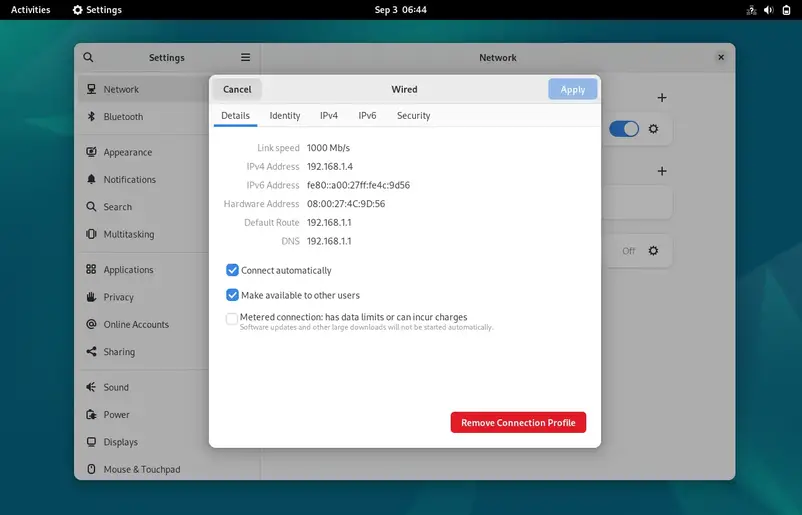Click the battery icon in top bar
The height and width of the screenshot is (515, 802).
point(786,10)
